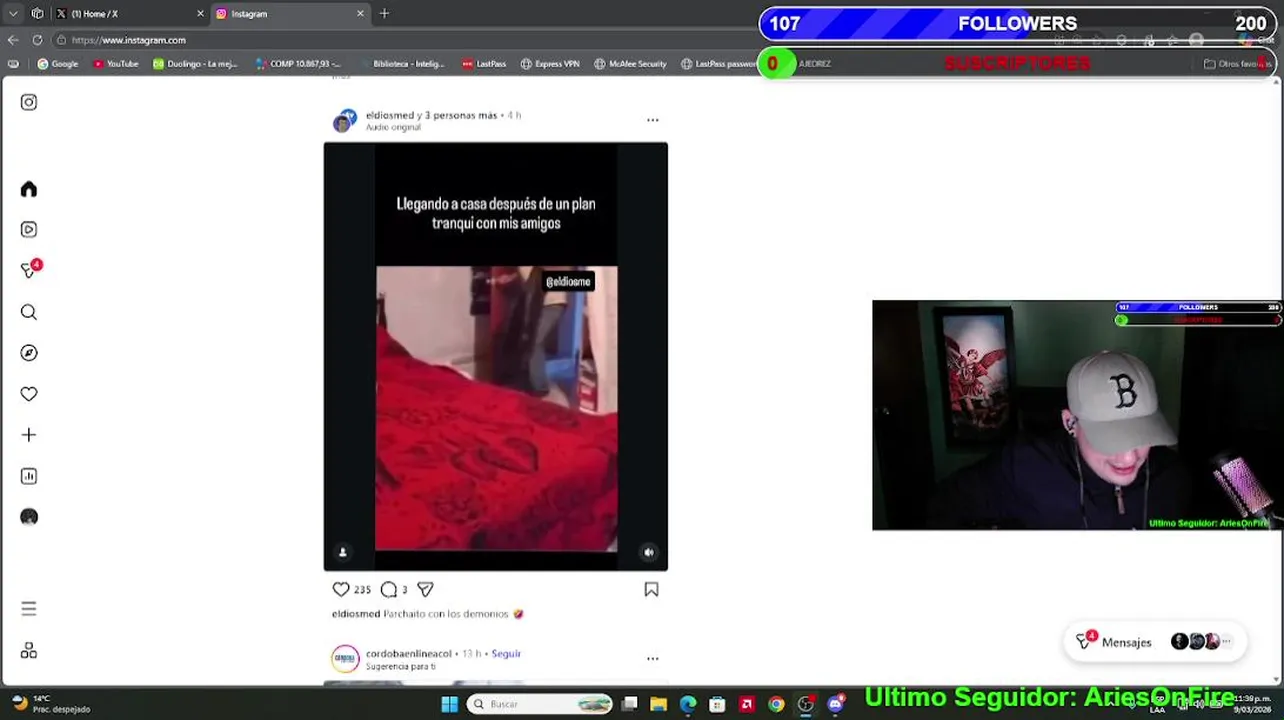This screenshot has width=1284, height=720.
Task: Open profile avatar in Instagram sidebar
Action: (29, 517)
